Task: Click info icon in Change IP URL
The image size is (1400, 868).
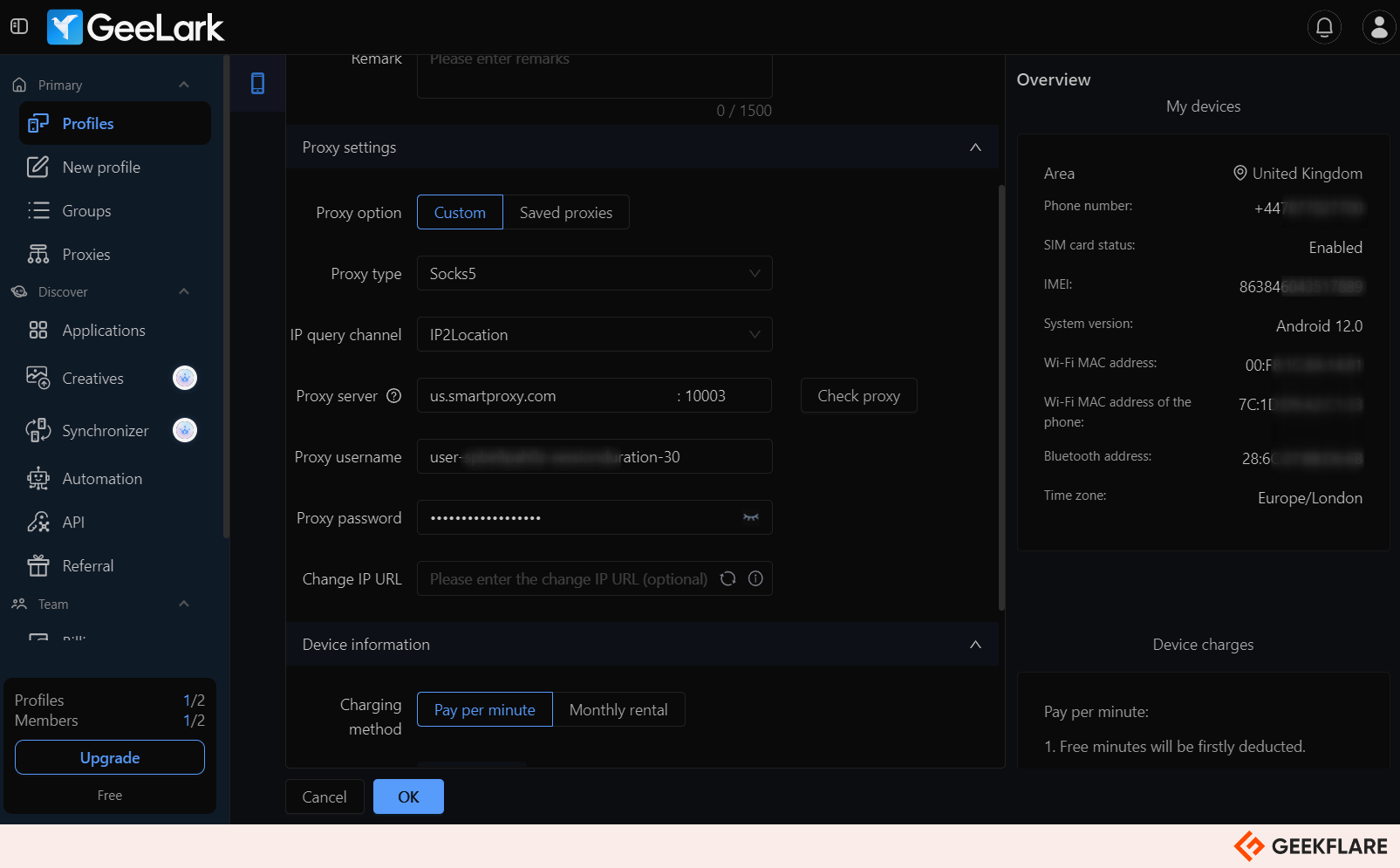Action: [x=756, y=578]
